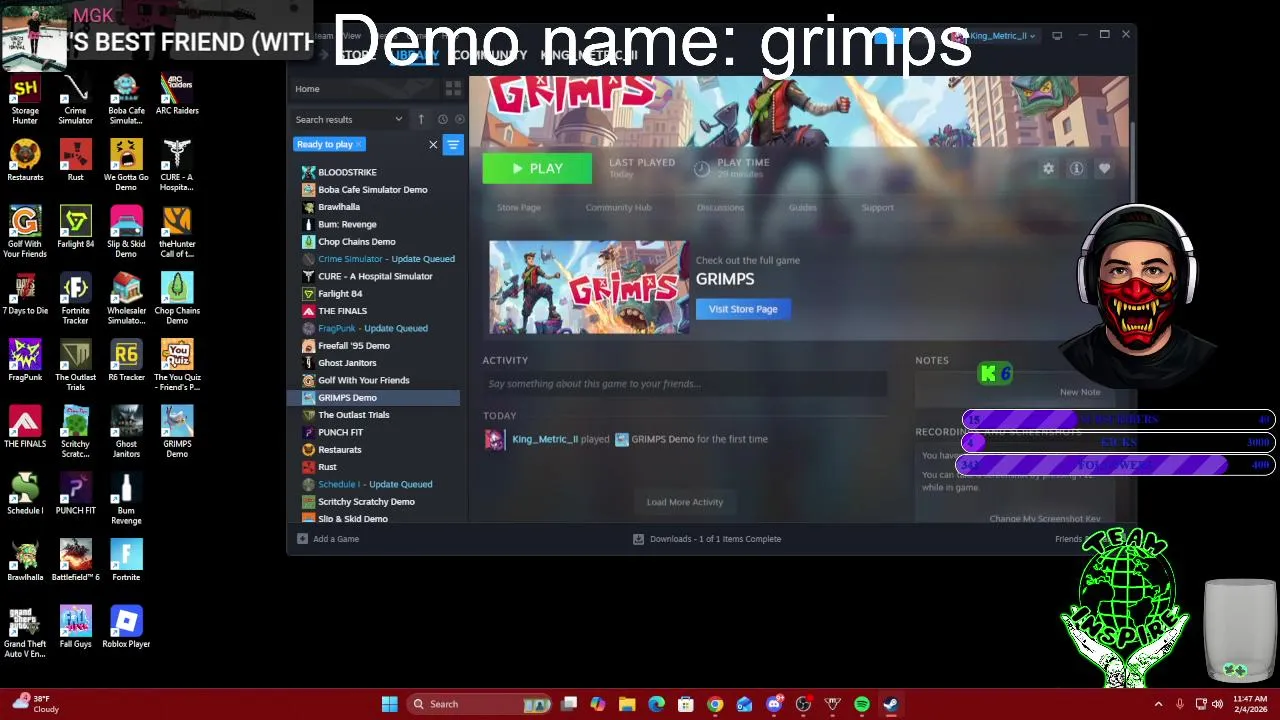
Task: Select THE FINALS red icon in library list
Action: click(x=308, y=311)
